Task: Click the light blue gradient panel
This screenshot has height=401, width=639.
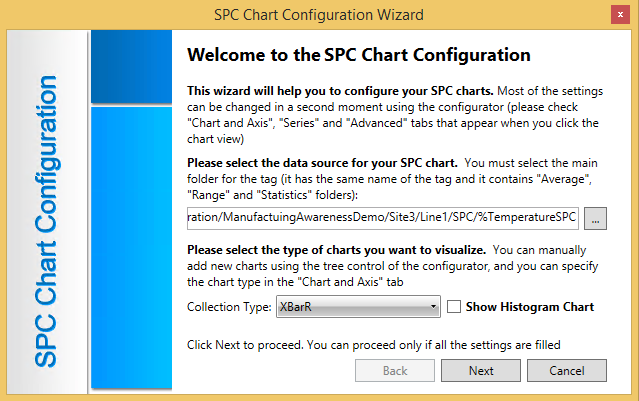Action: [132, 240]
